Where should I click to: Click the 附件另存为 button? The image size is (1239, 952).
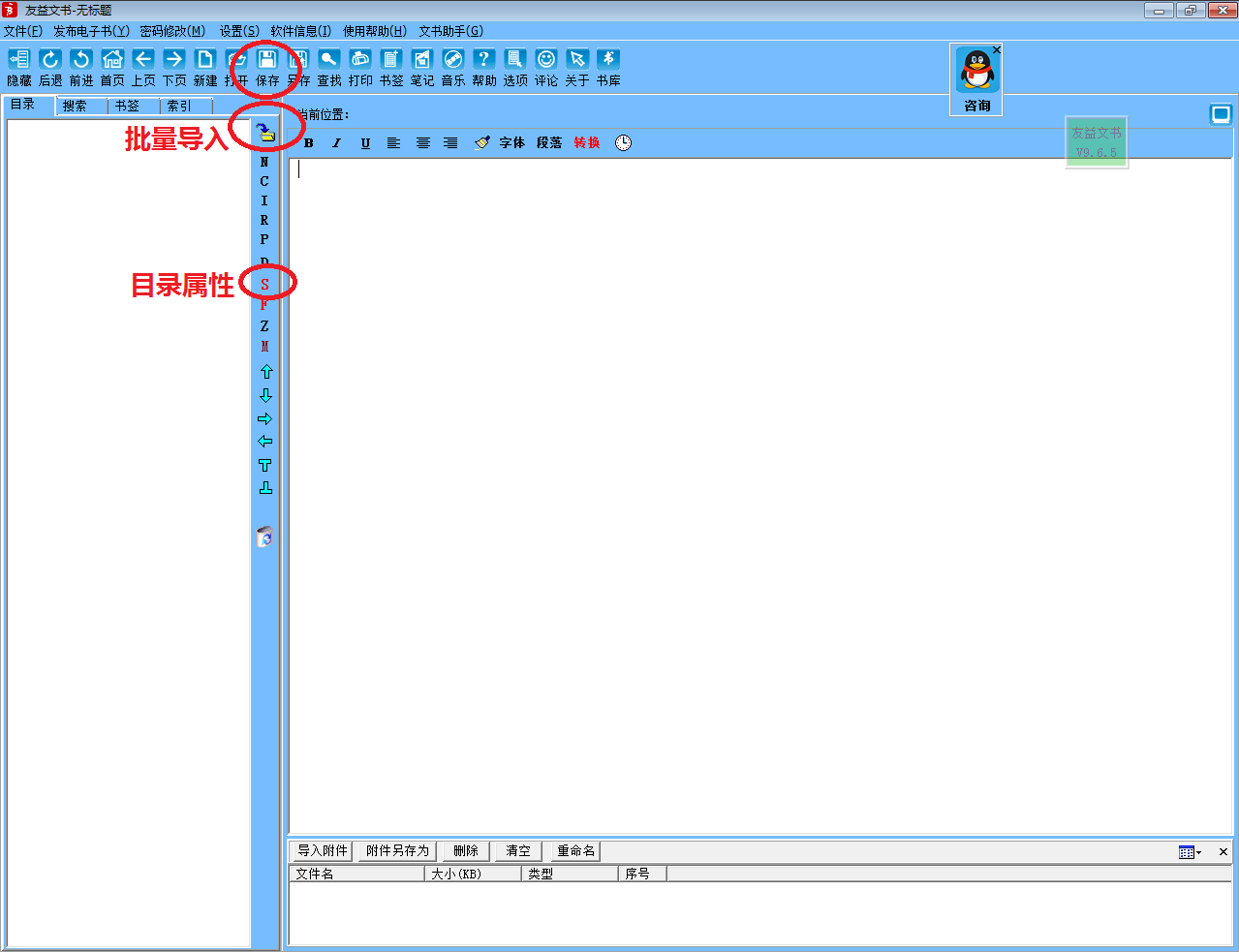(x=398, y=851)
